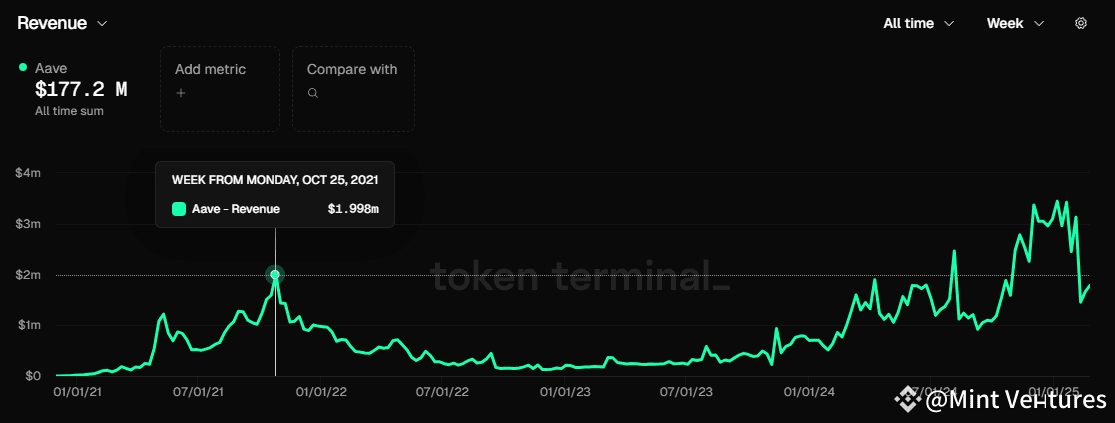
Task: Open the Week interval dropdown
Action: click(x=1015, y=23)
